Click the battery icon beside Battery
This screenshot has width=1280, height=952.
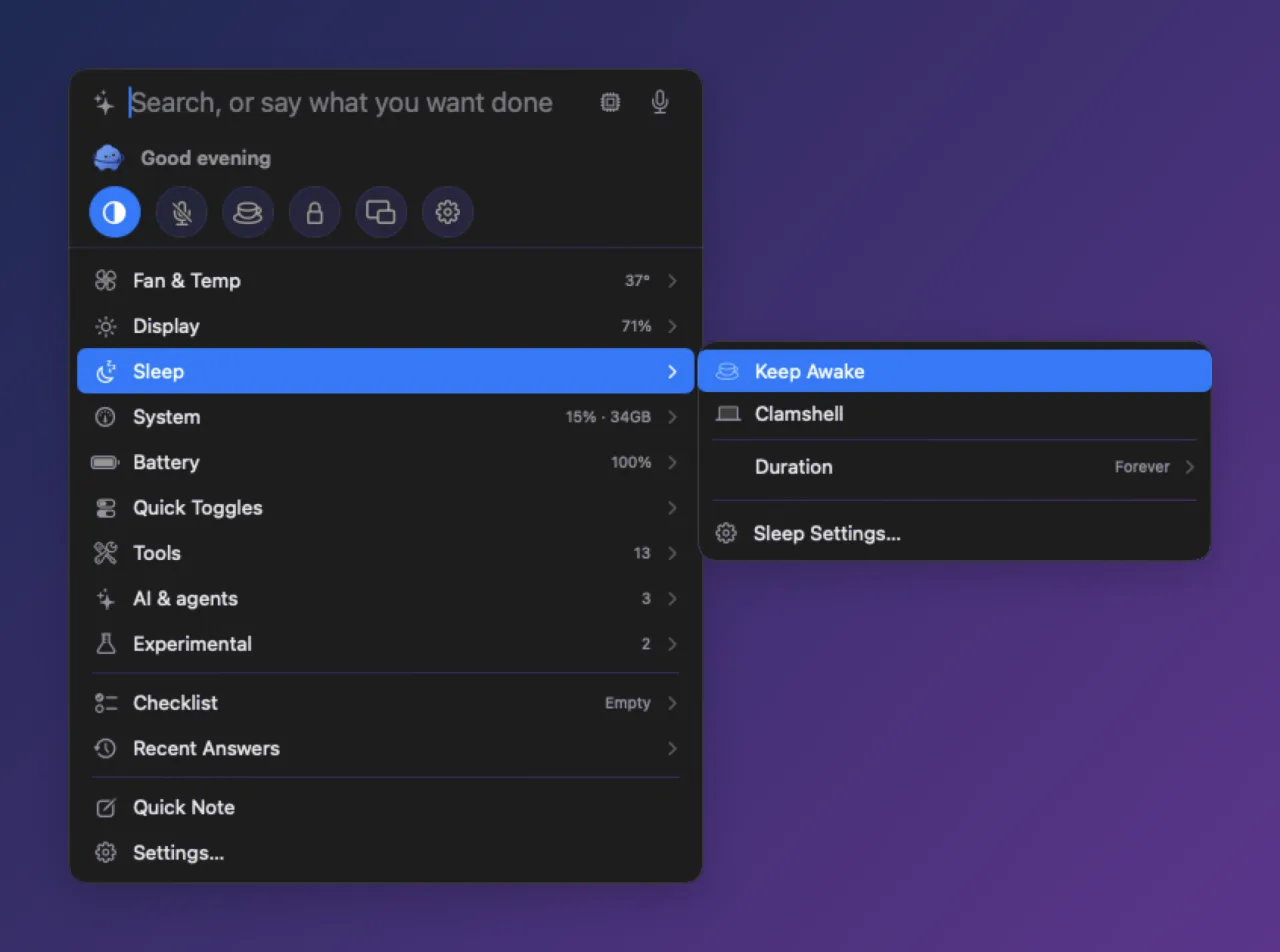(x=105, y=463)
